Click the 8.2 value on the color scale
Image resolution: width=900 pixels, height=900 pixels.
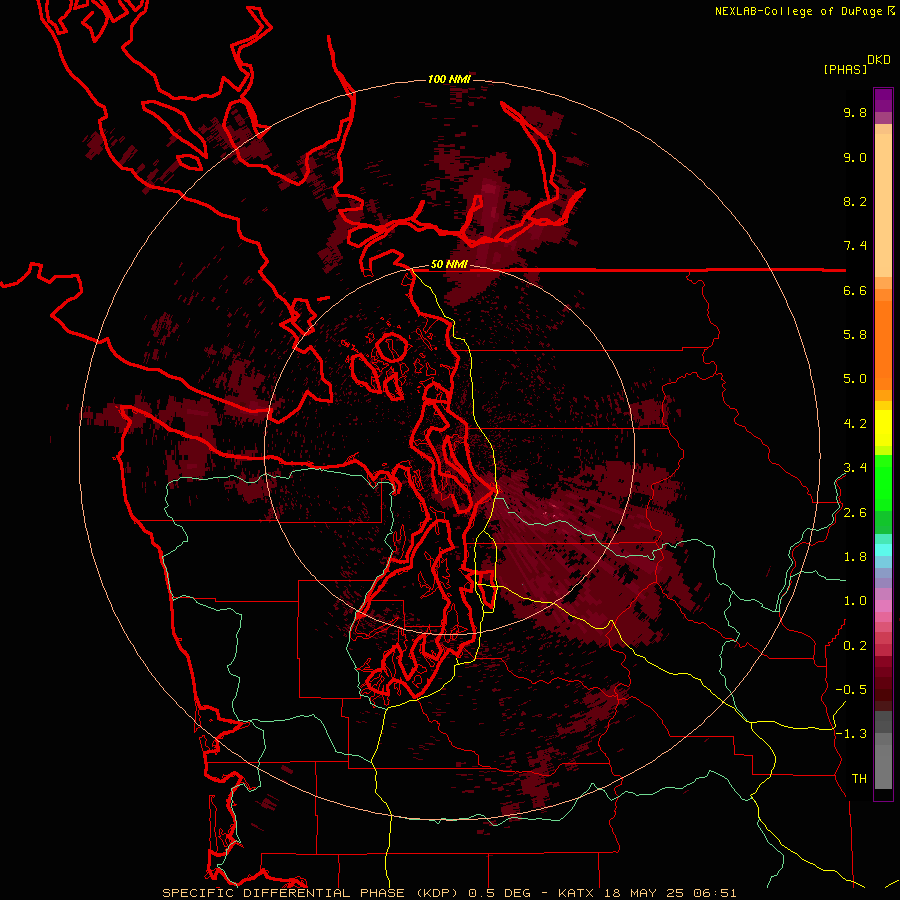[x=855, y=201]
